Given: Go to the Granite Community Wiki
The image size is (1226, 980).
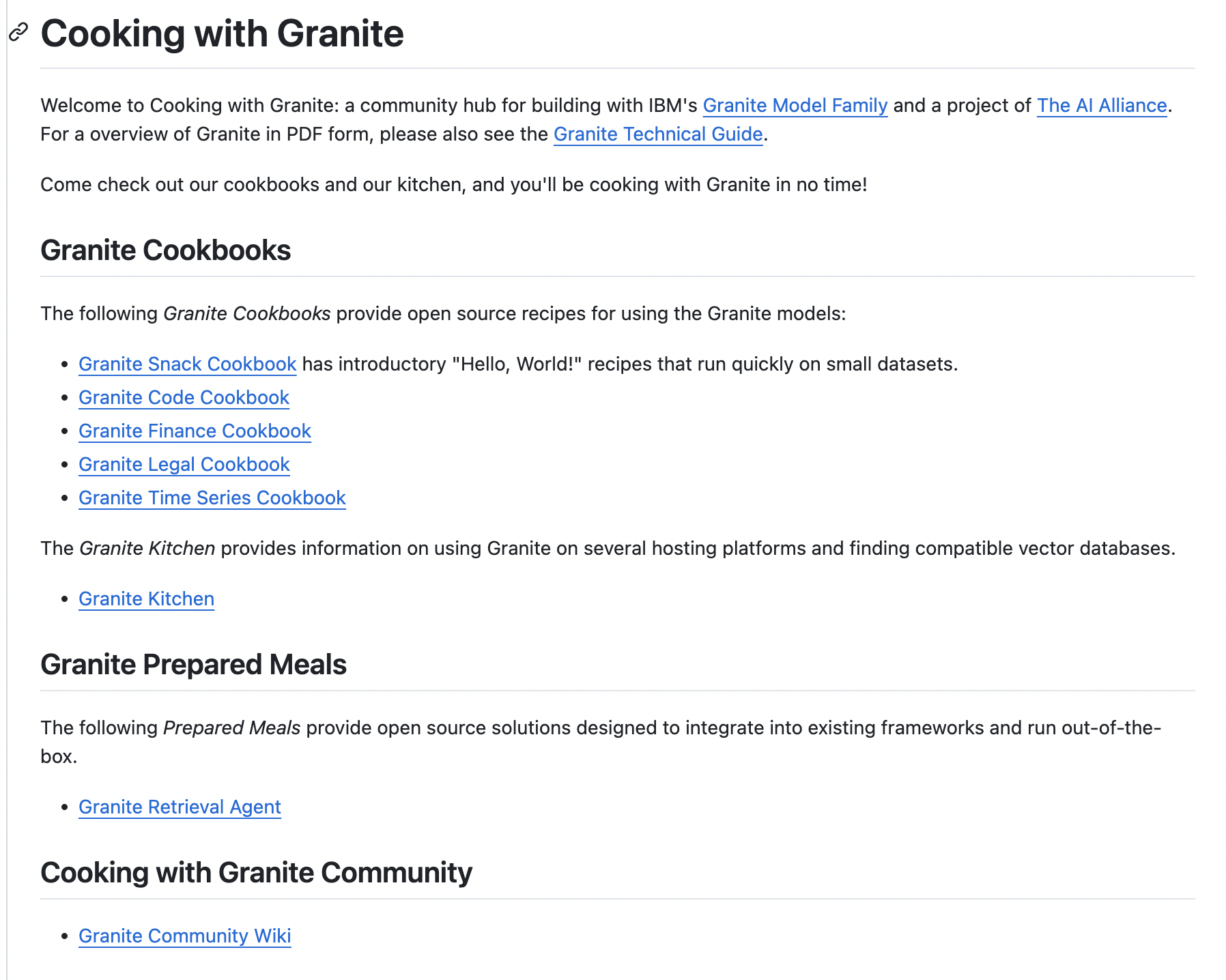Looking at the screenshot, I should (x=185, y=936).
